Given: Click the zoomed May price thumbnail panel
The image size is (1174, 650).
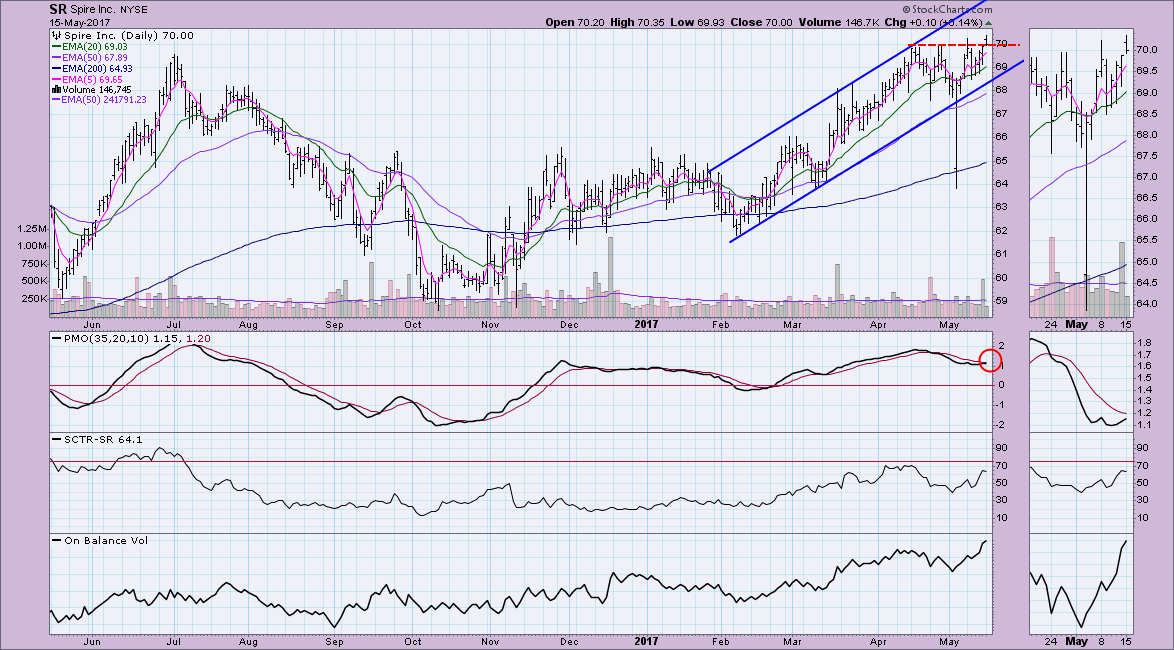Looking at the screenshot, I should 1082,170.
